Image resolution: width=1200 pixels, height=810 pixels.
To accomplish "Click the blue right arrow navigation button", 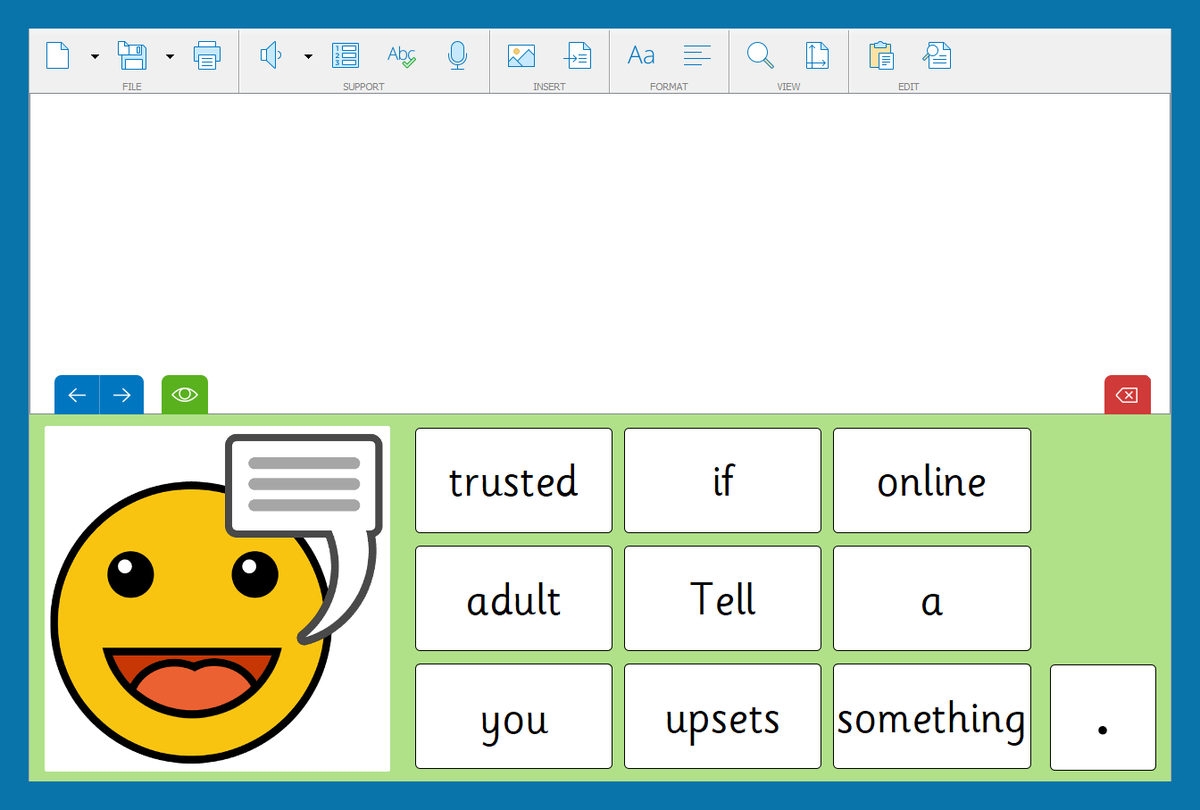I will tap(121, 394).
